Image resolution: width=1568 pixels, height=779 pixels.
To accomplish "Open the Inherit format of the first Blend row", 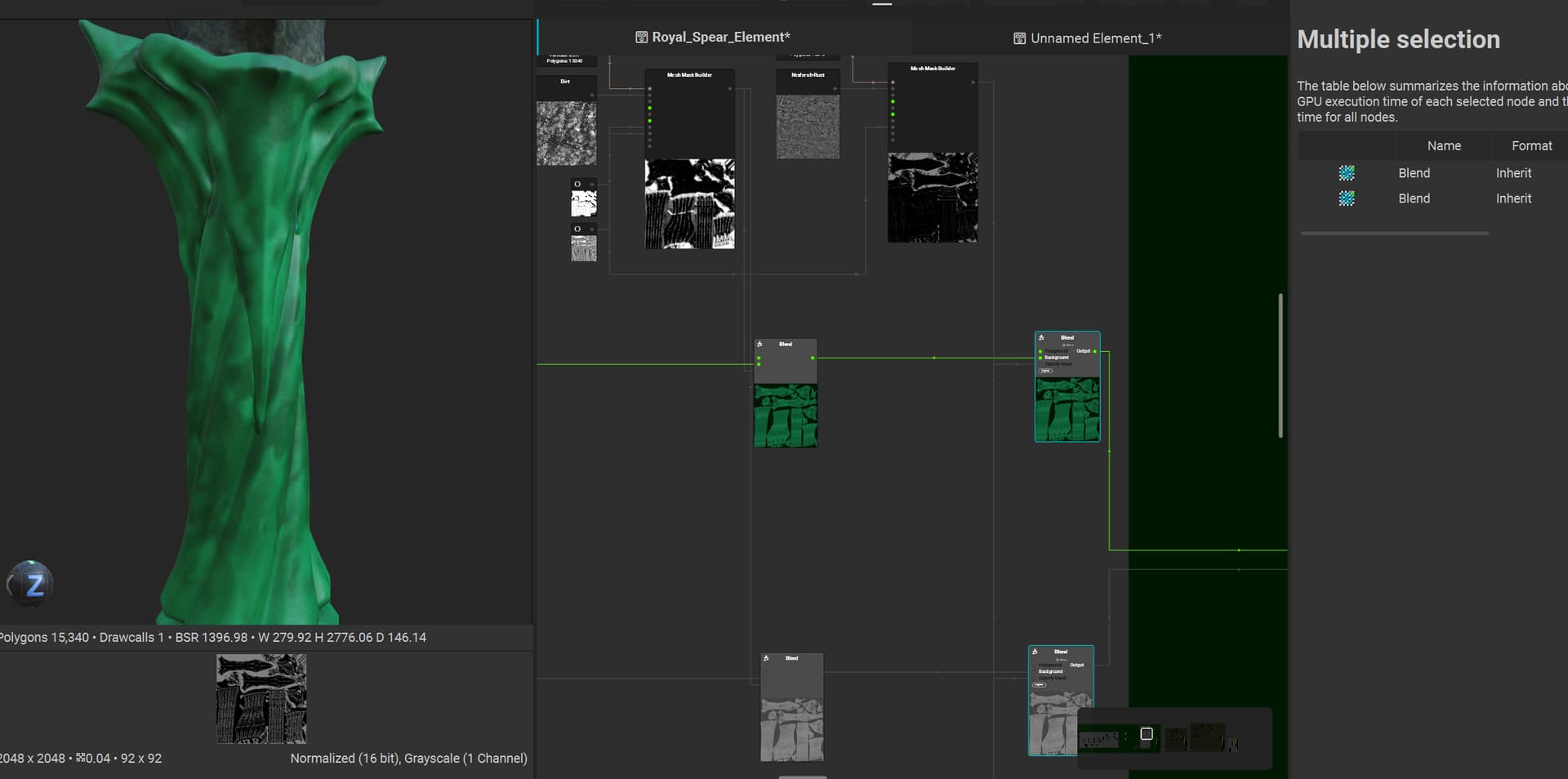I will click(x=1513, y=173).
